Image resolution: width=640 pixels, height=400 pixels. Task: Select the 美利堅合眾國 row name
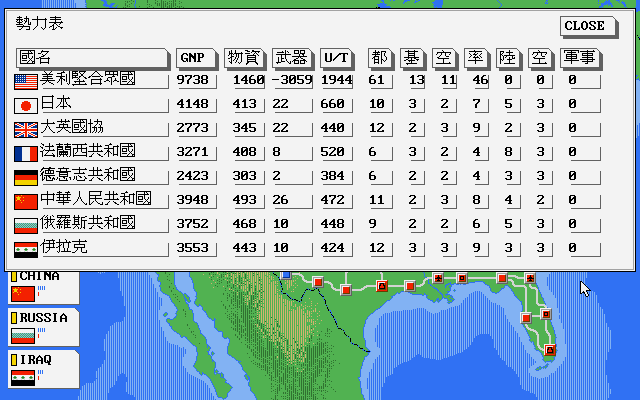tap(88, 79)
